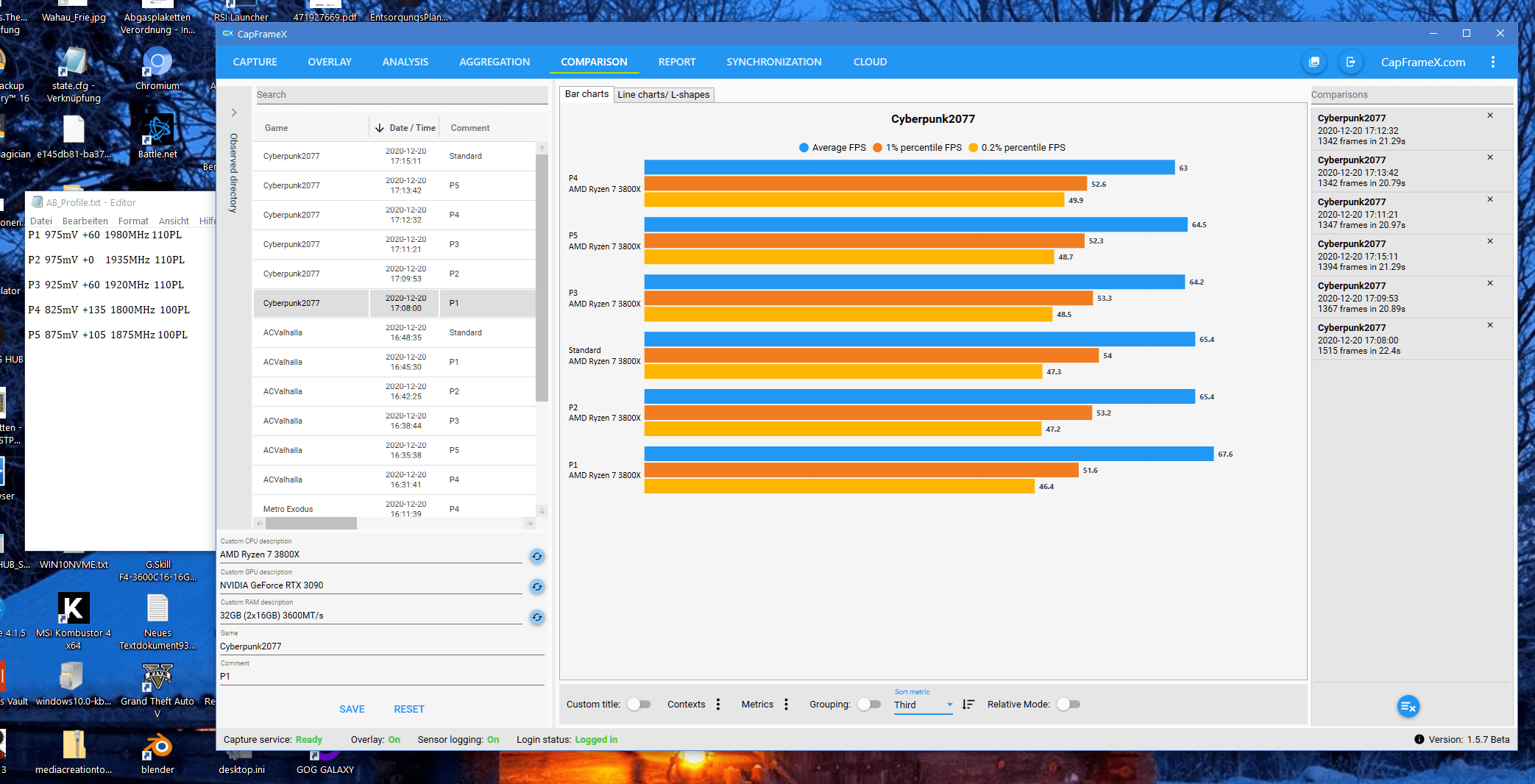Click the login/logout icon in header
Viewport: 1535px width, 784px height.
[1350, 63]
